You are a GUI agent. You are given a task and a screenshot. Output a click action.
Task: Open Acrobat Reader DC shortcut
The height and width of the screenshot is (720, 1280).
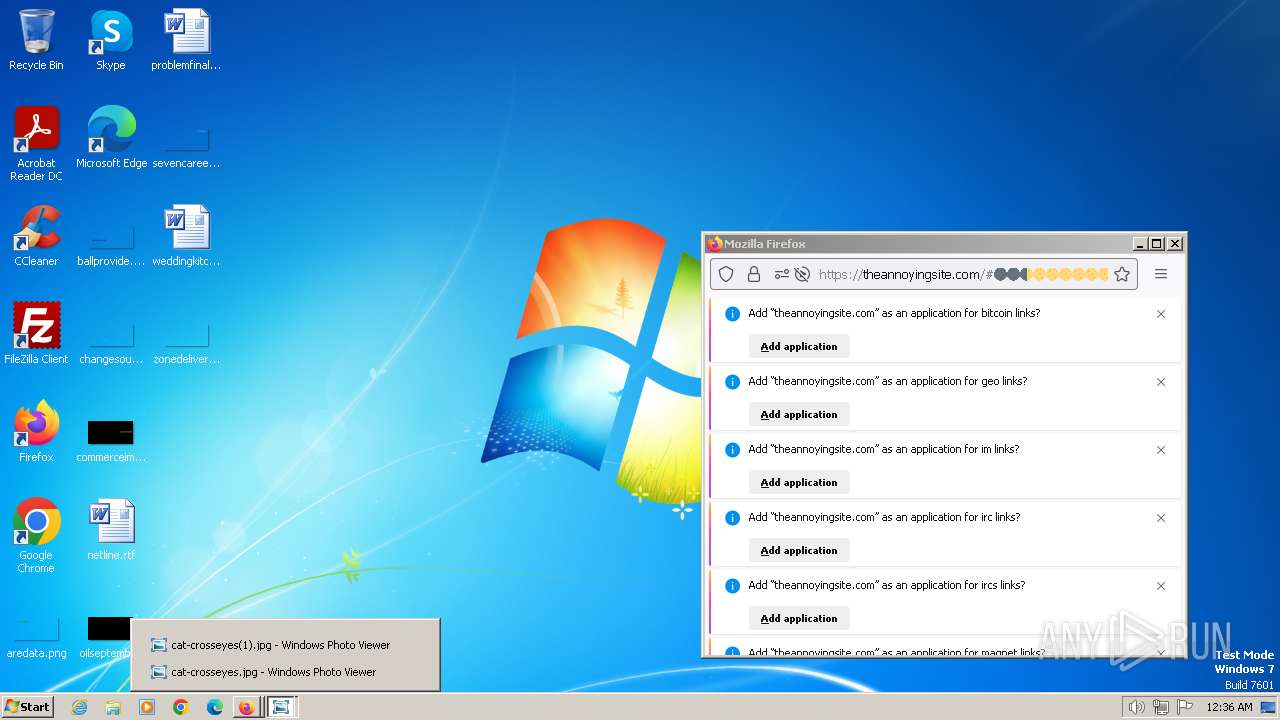tap(36, 143)
